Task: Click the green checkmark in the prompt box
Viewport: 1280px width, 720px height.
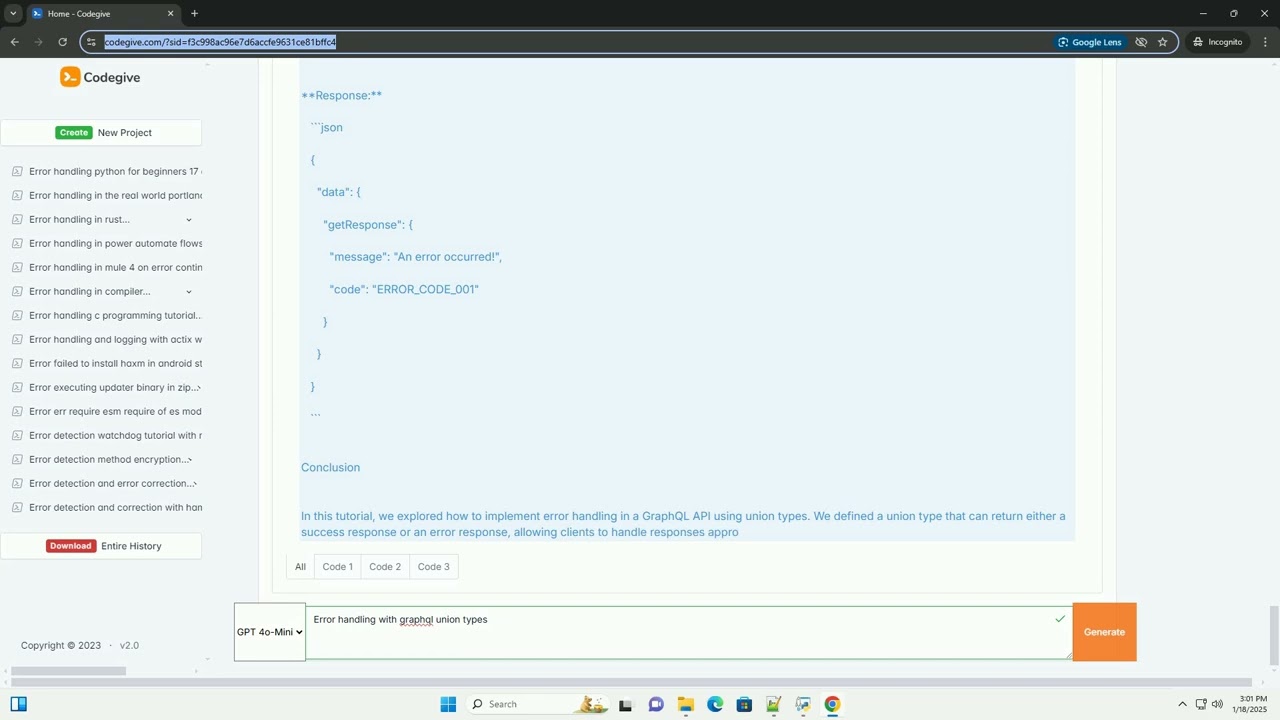Action: [x=1060, y=619]
